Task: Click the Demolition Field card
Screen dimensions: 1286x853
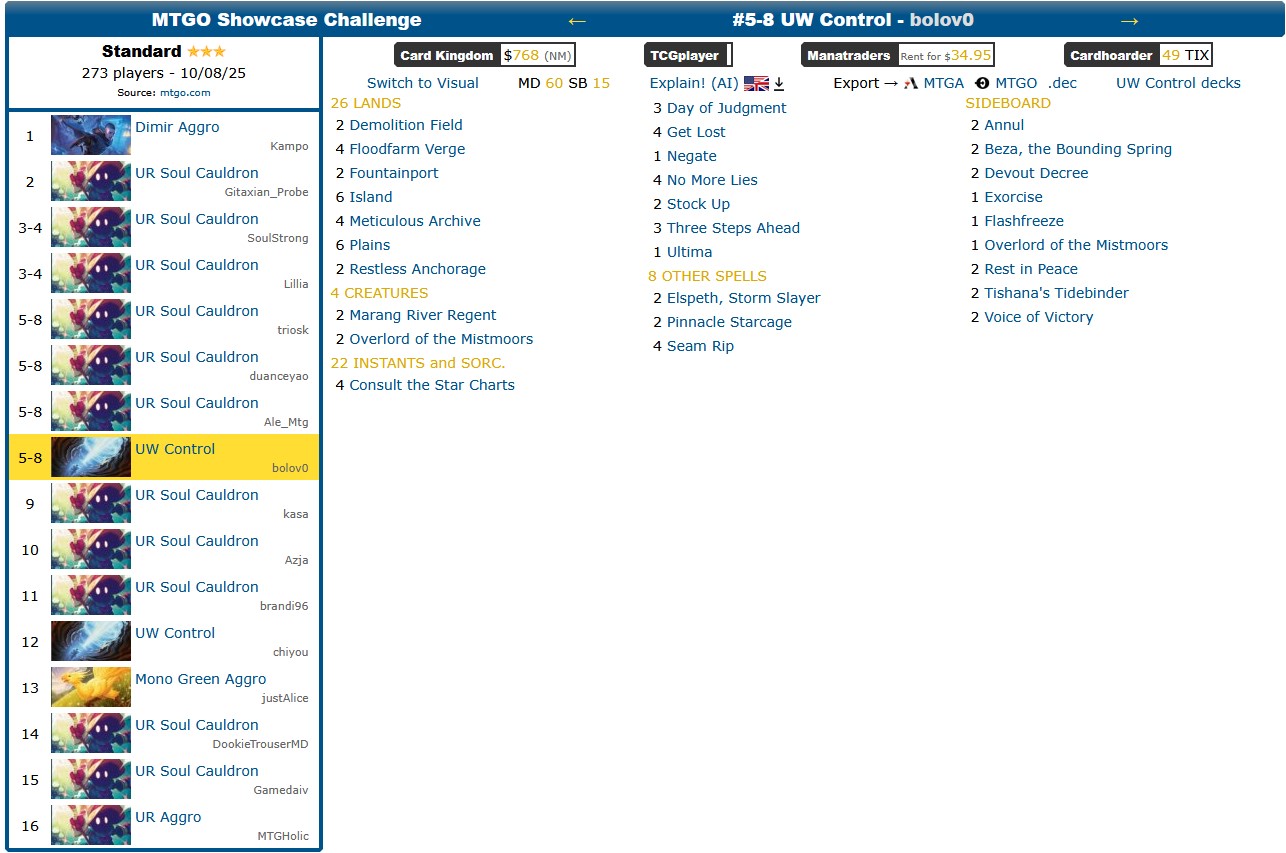Action: [406, 125]
